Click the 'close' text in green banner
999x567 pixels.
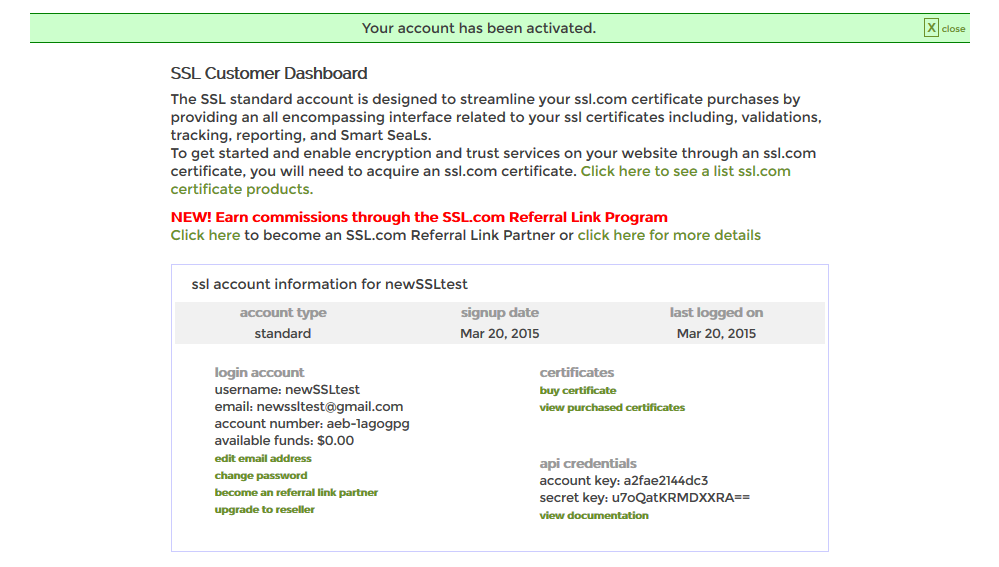pyautogui.click(x=953, y=29)
